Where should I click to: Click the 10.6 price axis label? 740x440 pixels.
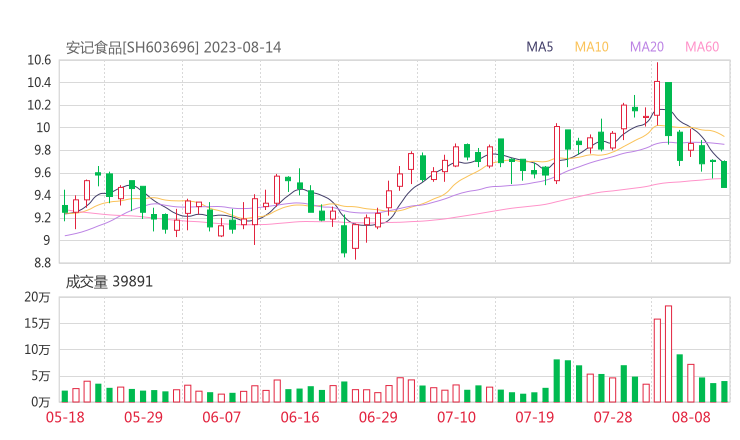pos(39,60)
